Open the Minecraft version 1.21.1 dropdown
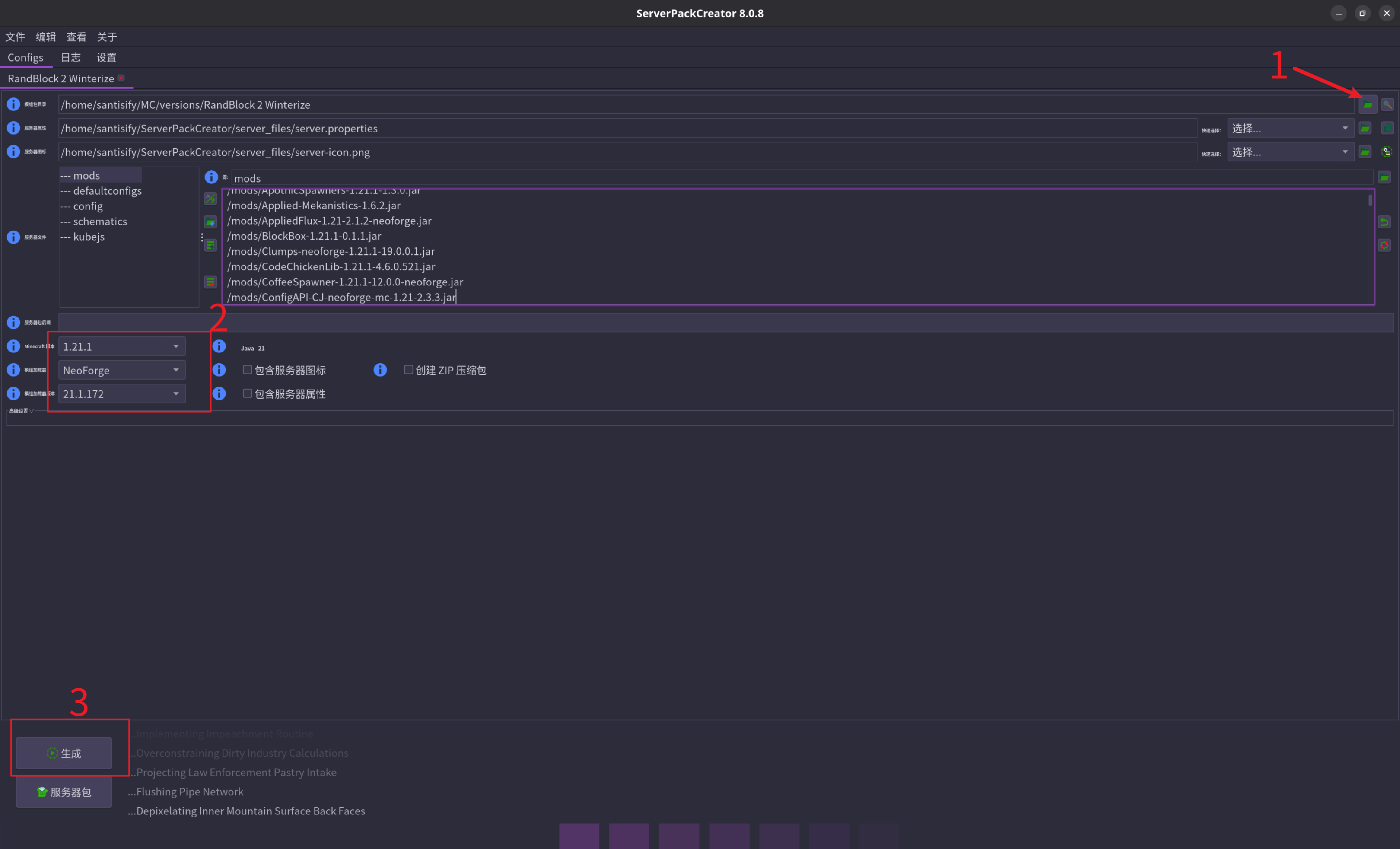This screenshot has width=1400, height=849. click(122, 347)
